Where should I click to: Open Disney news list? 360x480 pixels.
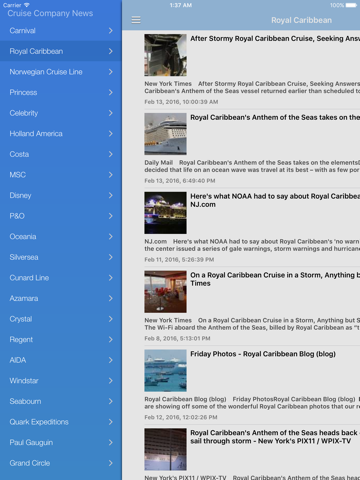(x=61, y=195)
